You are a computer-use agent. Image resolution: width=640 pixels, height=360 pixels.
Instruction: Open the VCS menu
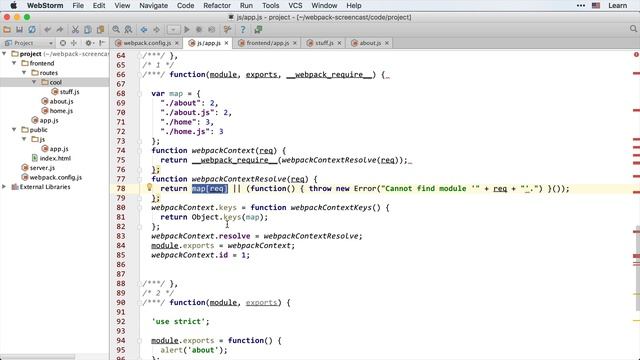click(295, 6)
